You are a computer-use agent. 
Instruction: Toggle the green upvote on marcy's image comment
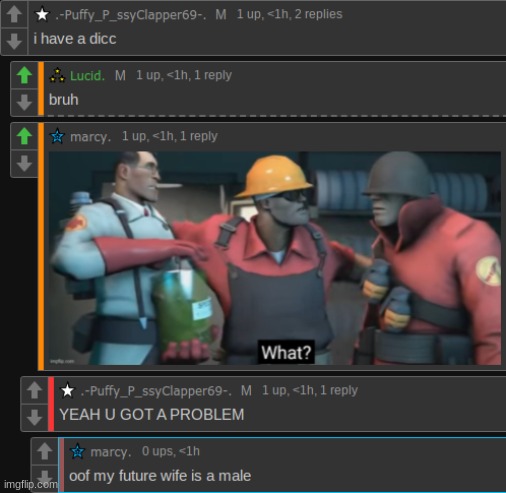pos(24,136)
